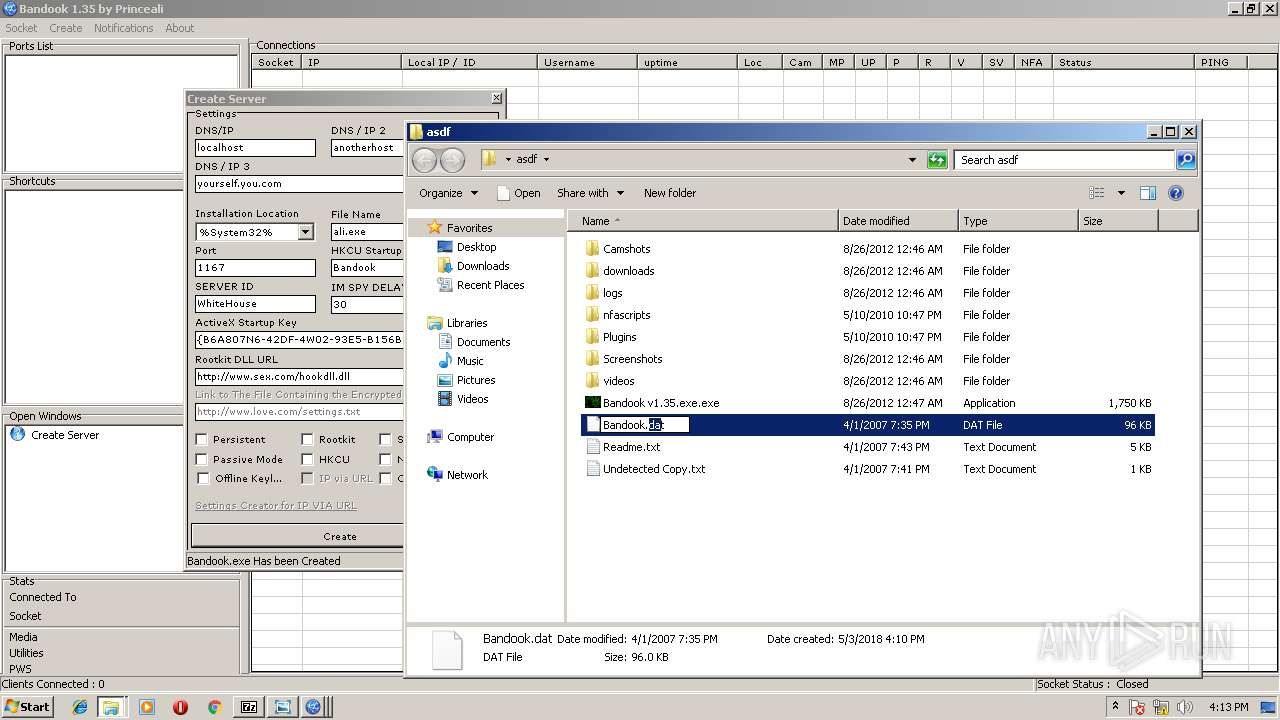Toggle the preview pane icon
The image size is (1280, 720).
click(1148, 193)
